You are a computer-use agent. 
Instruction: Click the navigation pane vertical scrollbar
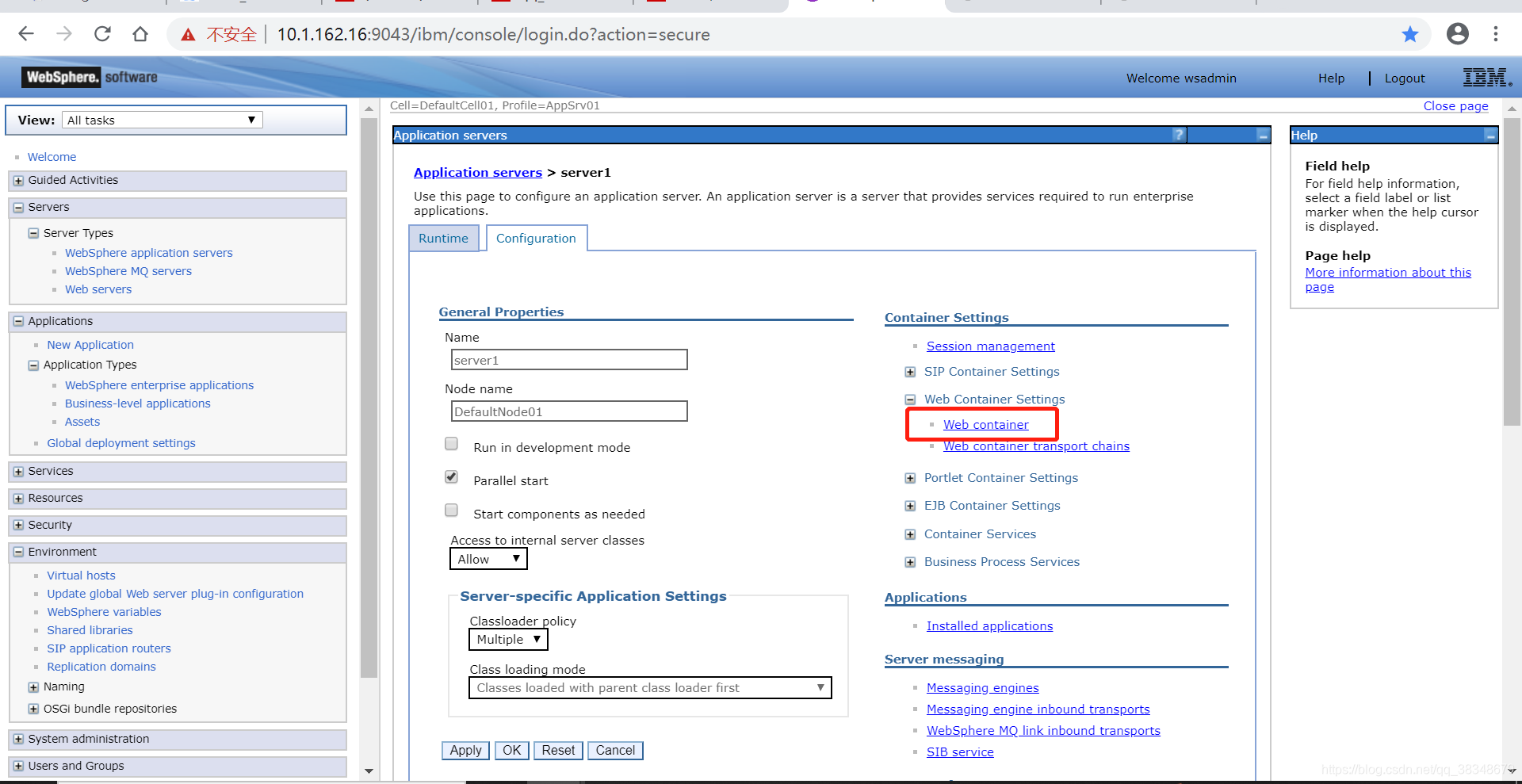pyautogui.click(x=369, y=396)
